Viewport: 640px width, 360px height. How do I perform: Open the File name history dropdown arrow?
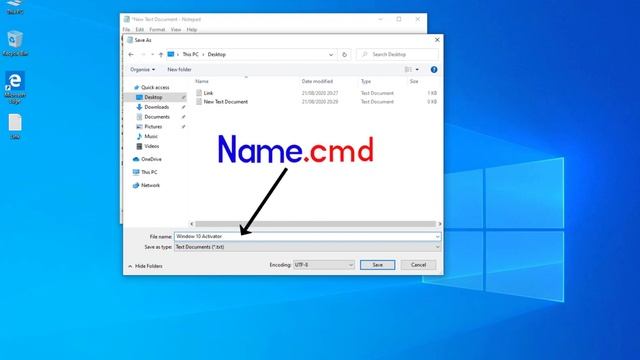(438, 236)
